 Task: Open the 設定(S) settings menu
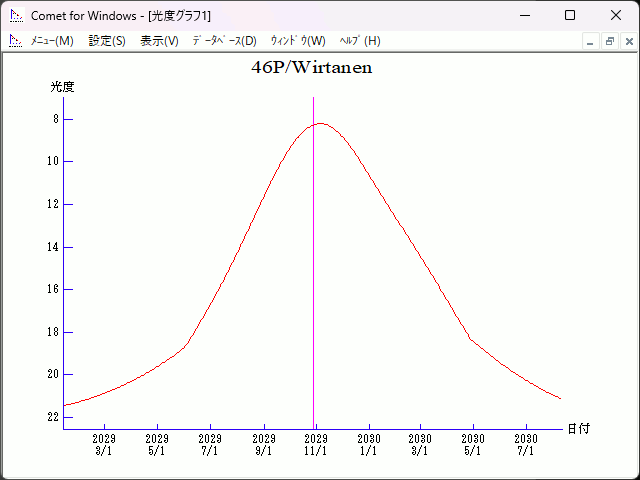(x=107, y=41)
